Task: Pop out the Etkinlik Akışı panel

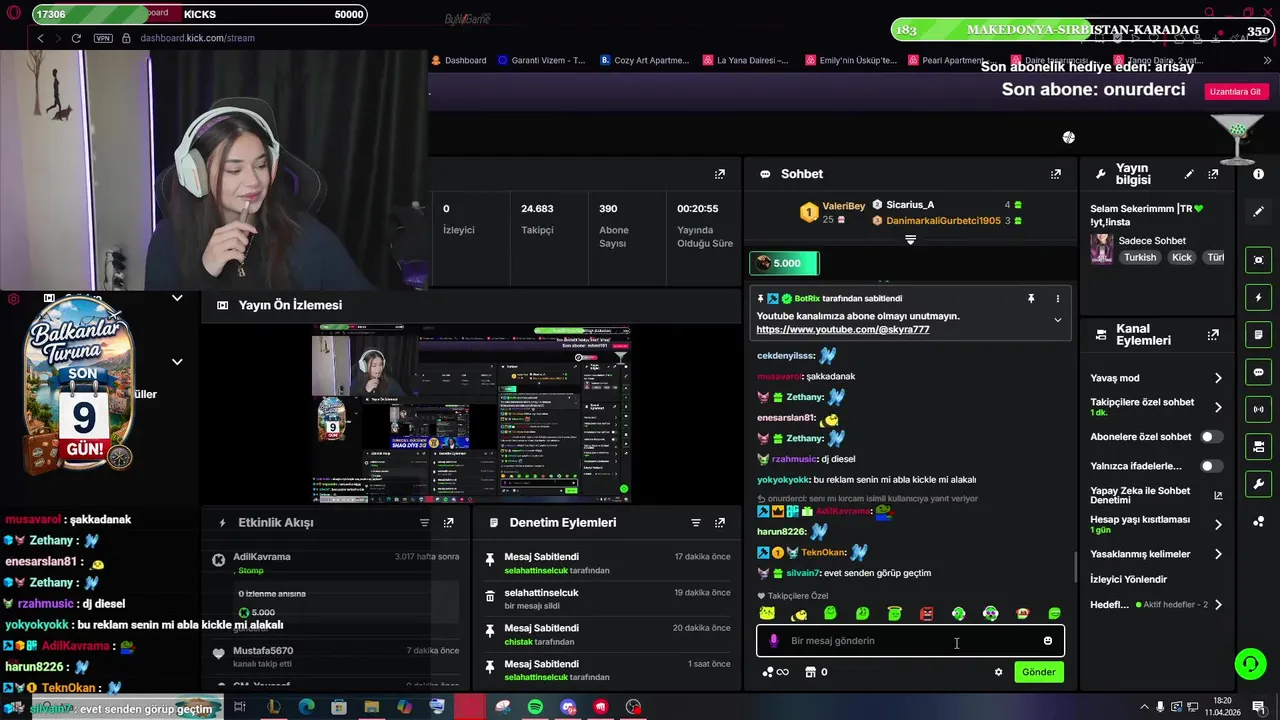Action: 448,523
